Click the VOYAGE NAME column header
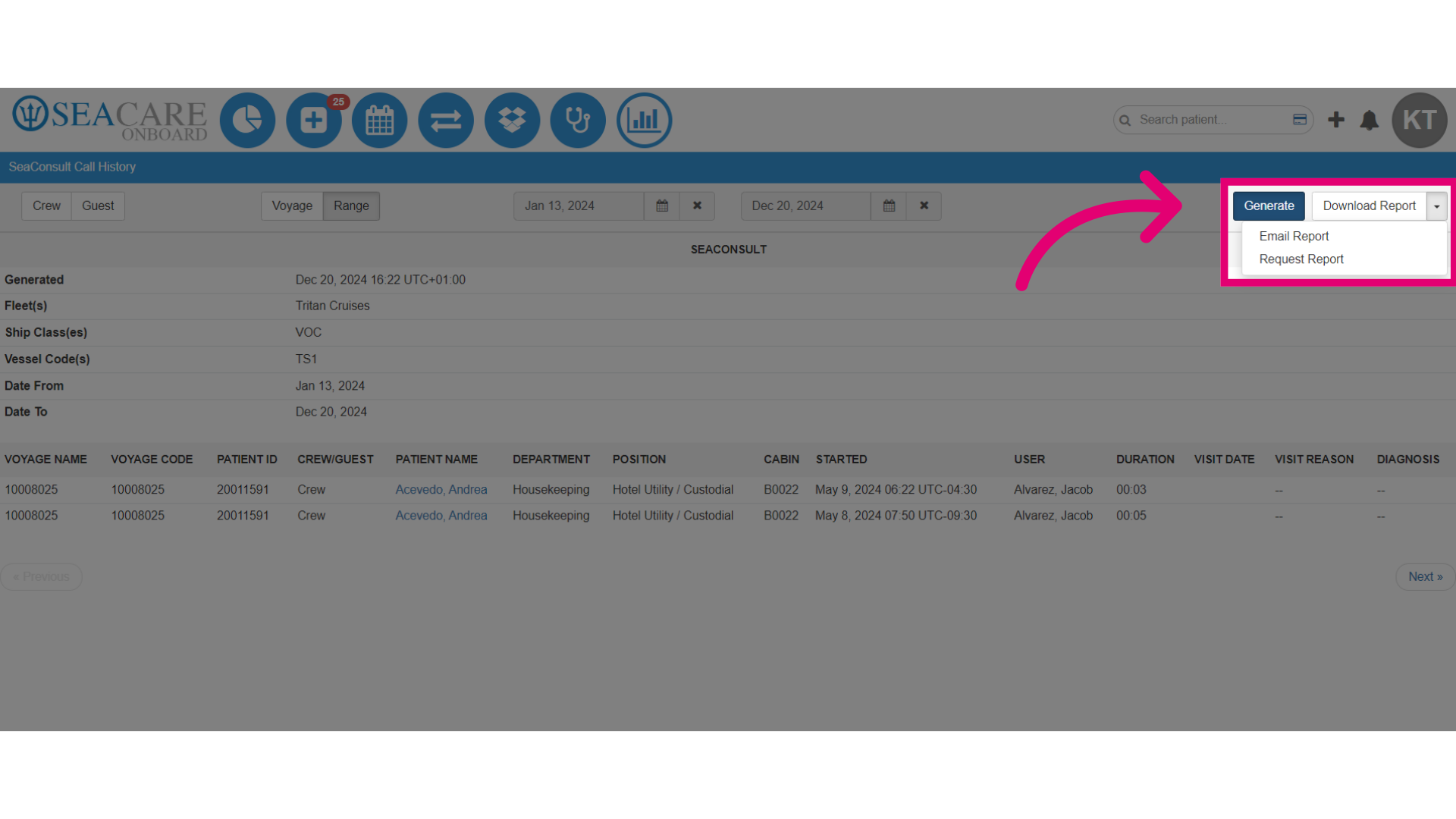The height and width of the screenshot is (819, 1456). (x=45, y=459)
